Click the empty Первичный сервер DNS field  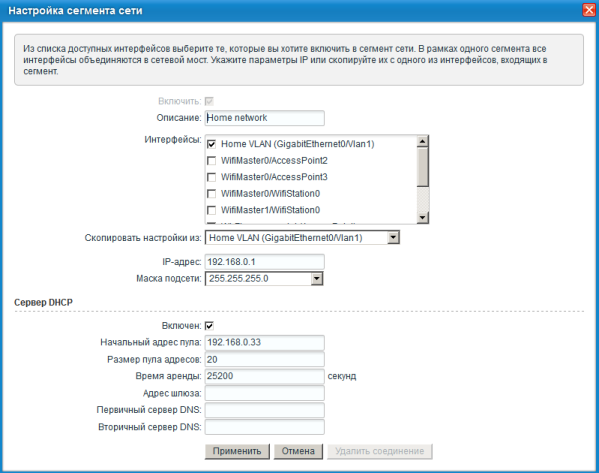coord(265,410)
